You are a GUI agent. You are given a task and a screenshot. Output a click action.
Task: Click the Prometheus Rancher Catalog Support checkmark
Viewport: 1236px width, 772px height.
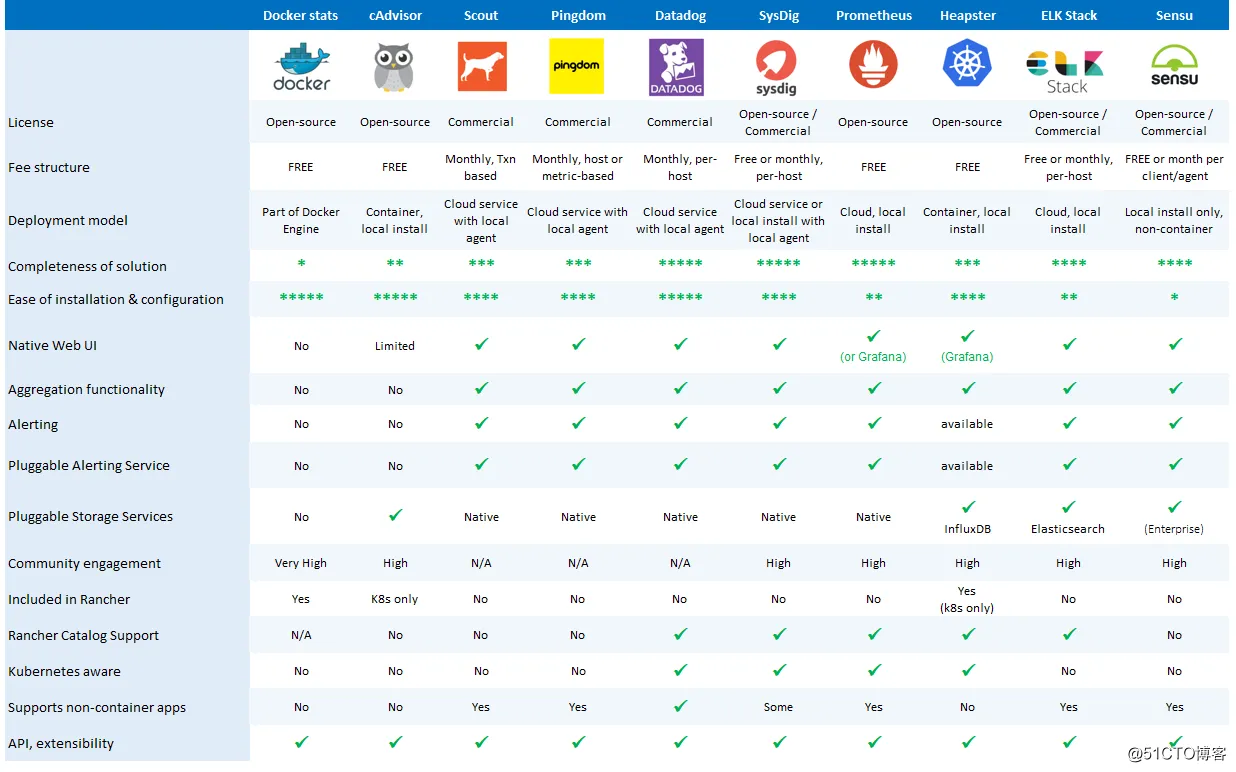click(x=874, y=634)
